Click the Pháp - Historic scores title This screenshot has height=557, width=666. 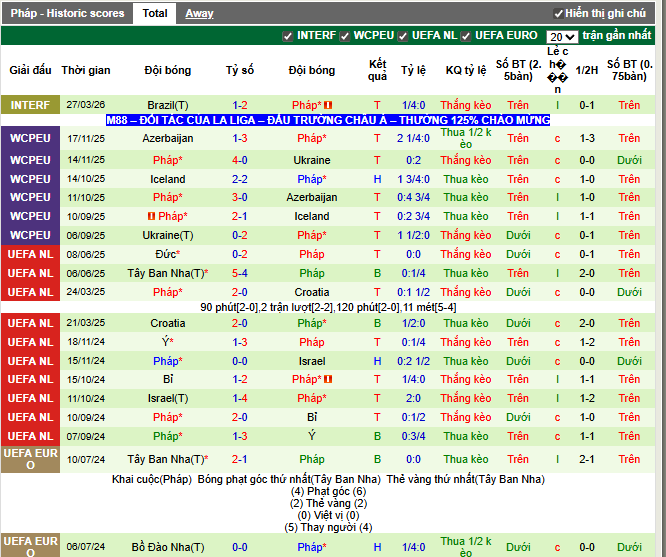(67, 13)
